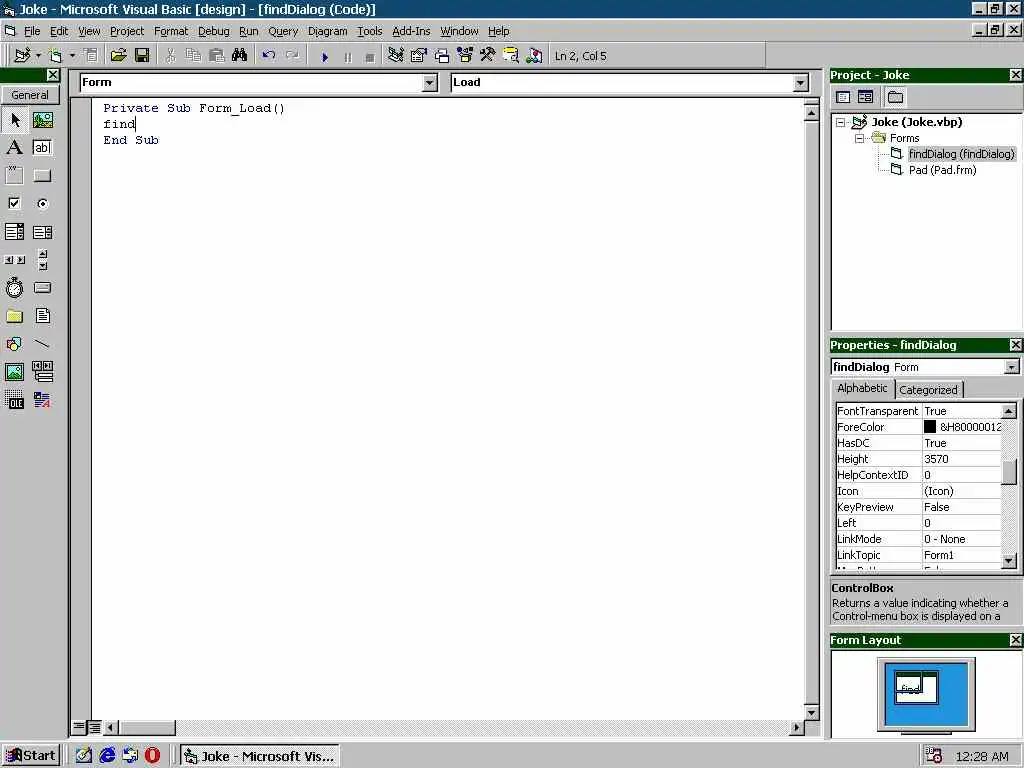Screen dimensions: 1024x768
Task: Select the TextBox control (abl icon)
Action: pyautogui.click(x=42, y=148)
